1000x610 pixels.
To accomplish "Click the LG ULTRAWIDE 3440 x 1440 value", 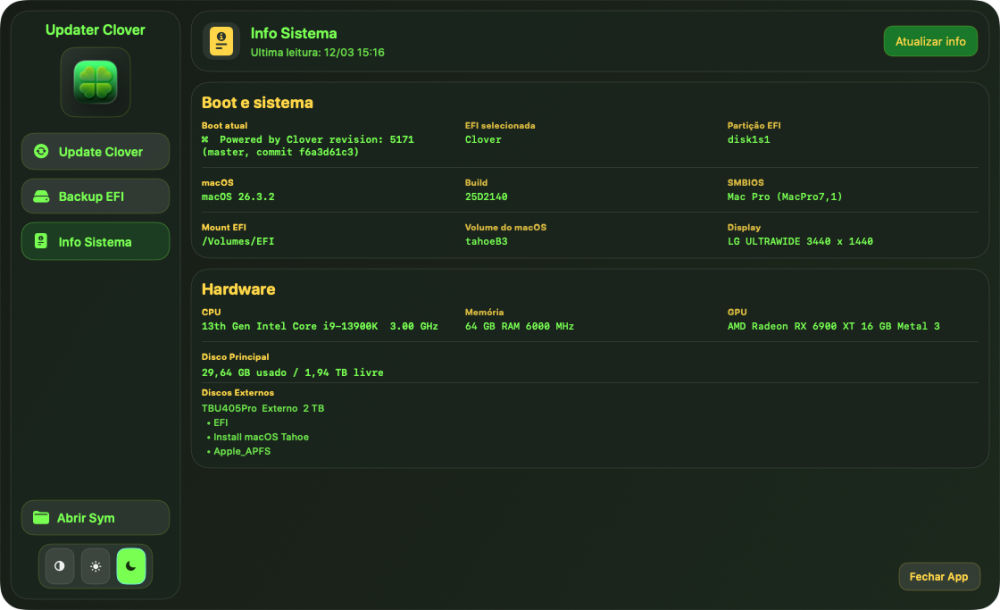I will coord(800,241).
